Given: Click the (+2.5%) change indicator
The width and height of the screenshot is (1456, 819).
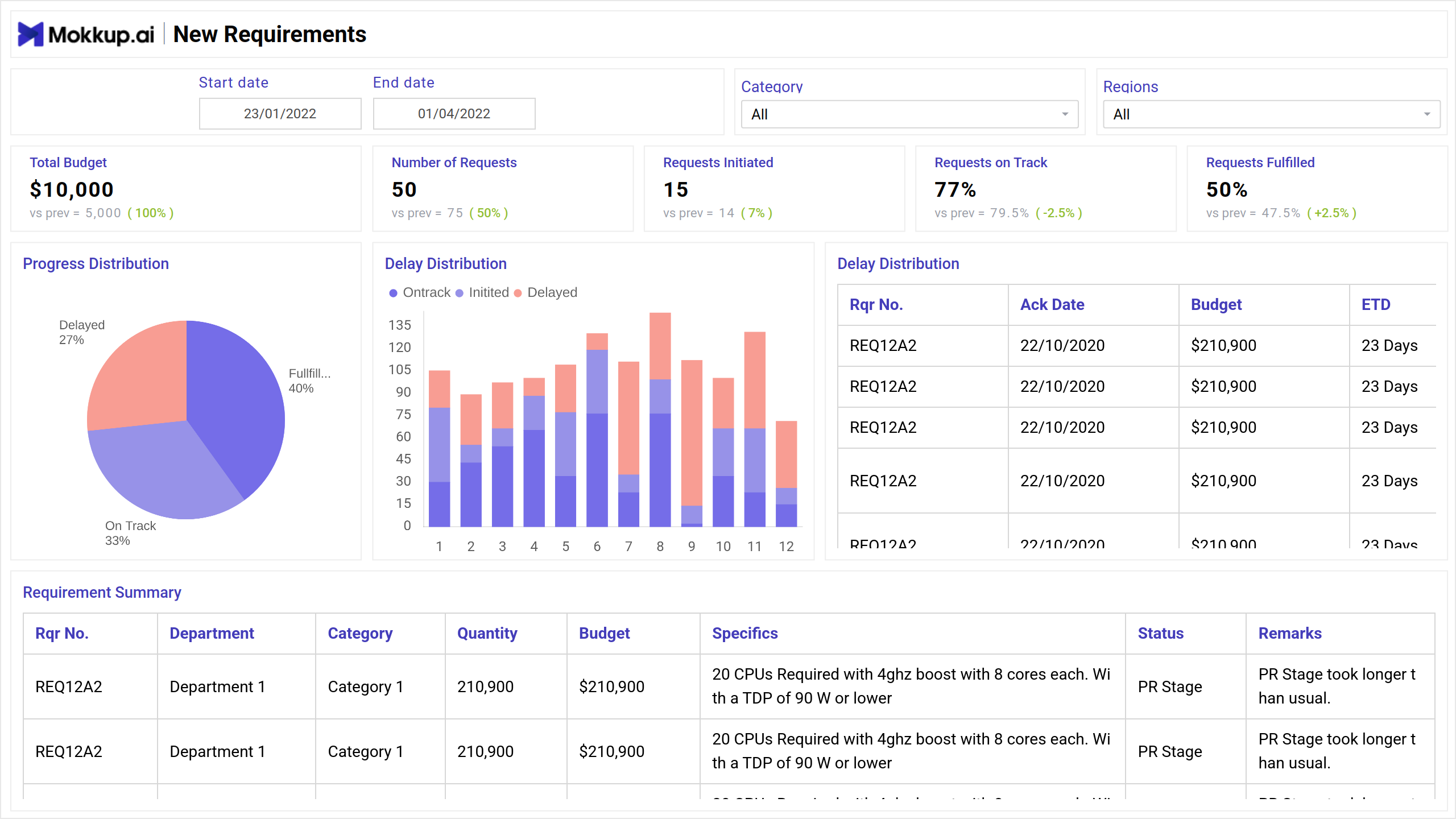Looking at the screenshot, I should tap(1331, 213).
